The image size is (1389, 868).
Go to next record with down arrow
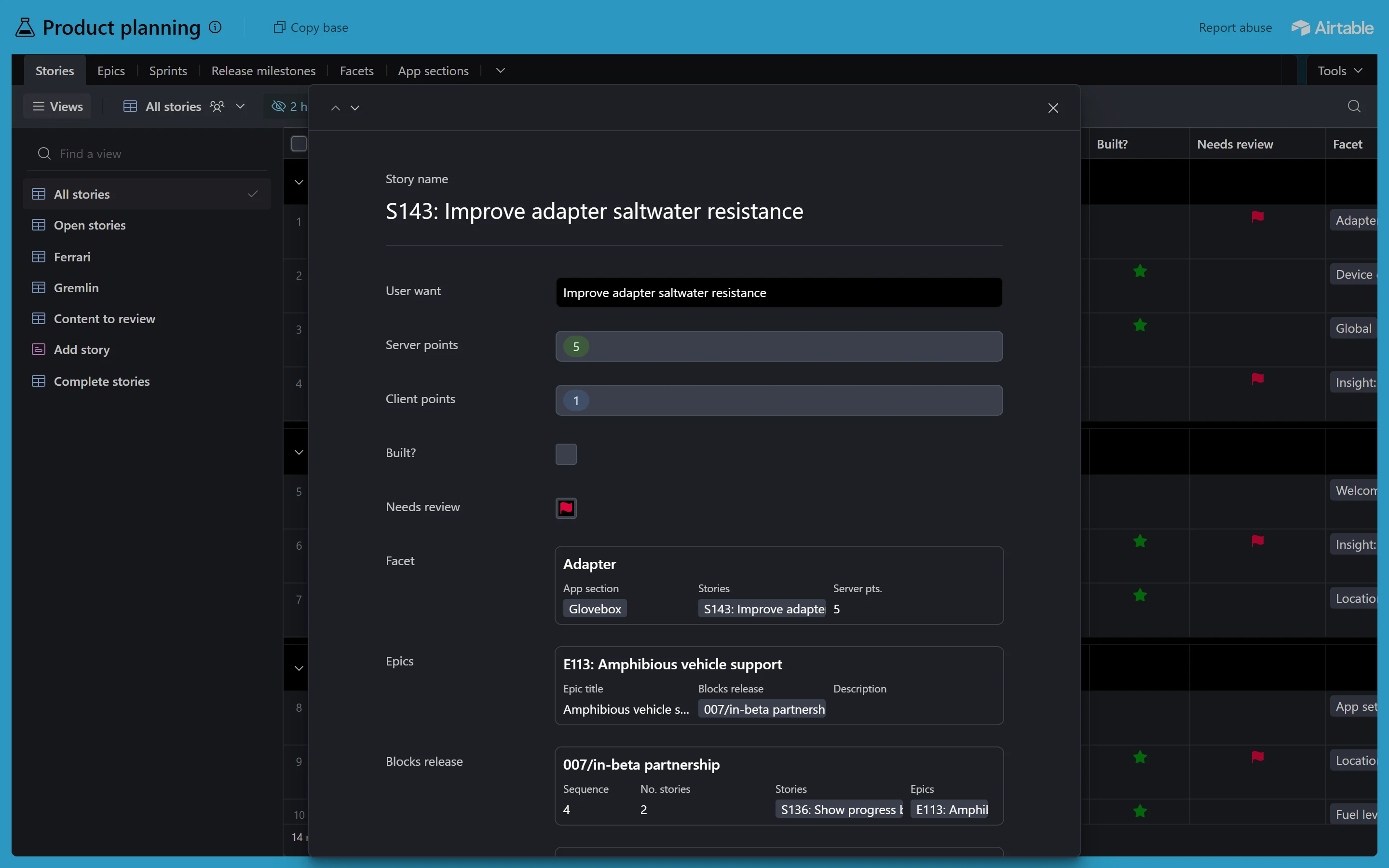pos(355,108)
